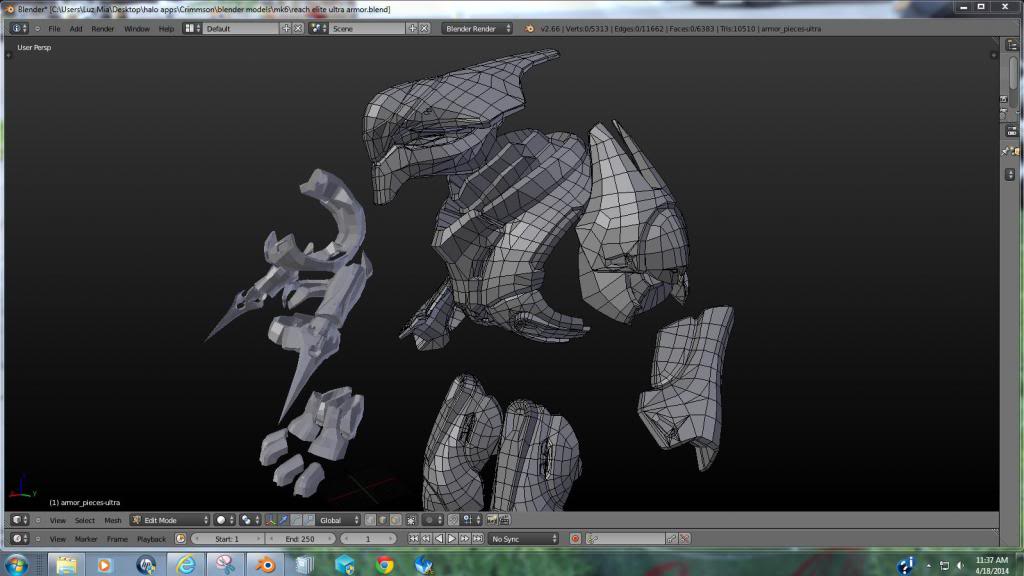Enable the rotate manipulator
Image resolution: width=1024 pixels, height=576 pixels.
[x=296, y=520]
